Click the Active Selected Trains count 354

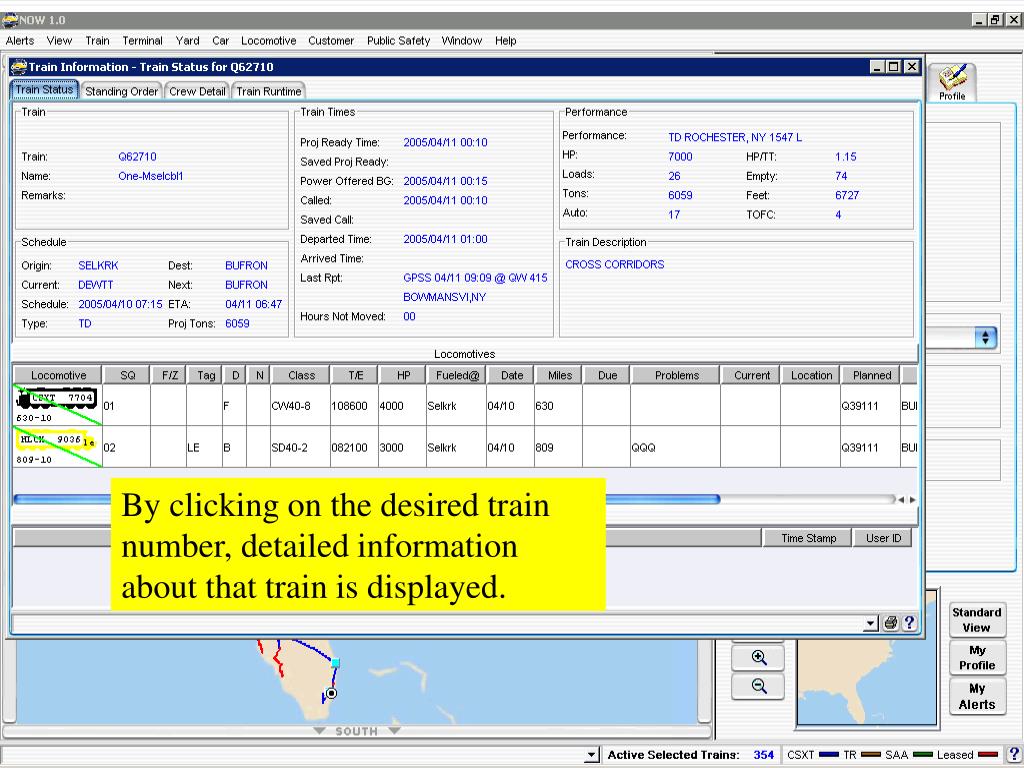pyautogui.click(x=763, y=755)
